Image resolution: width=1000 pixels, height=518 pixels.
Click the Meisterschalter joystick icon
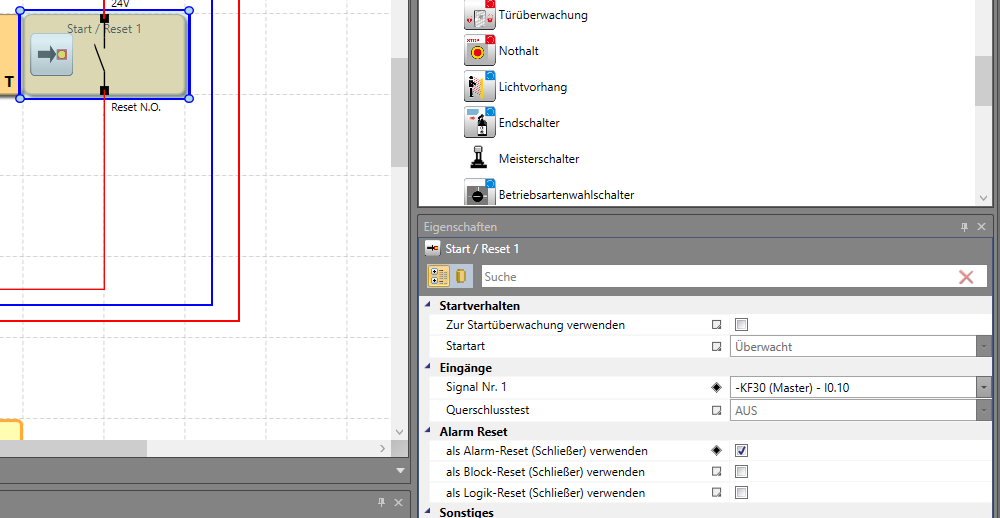pos(479,159)
